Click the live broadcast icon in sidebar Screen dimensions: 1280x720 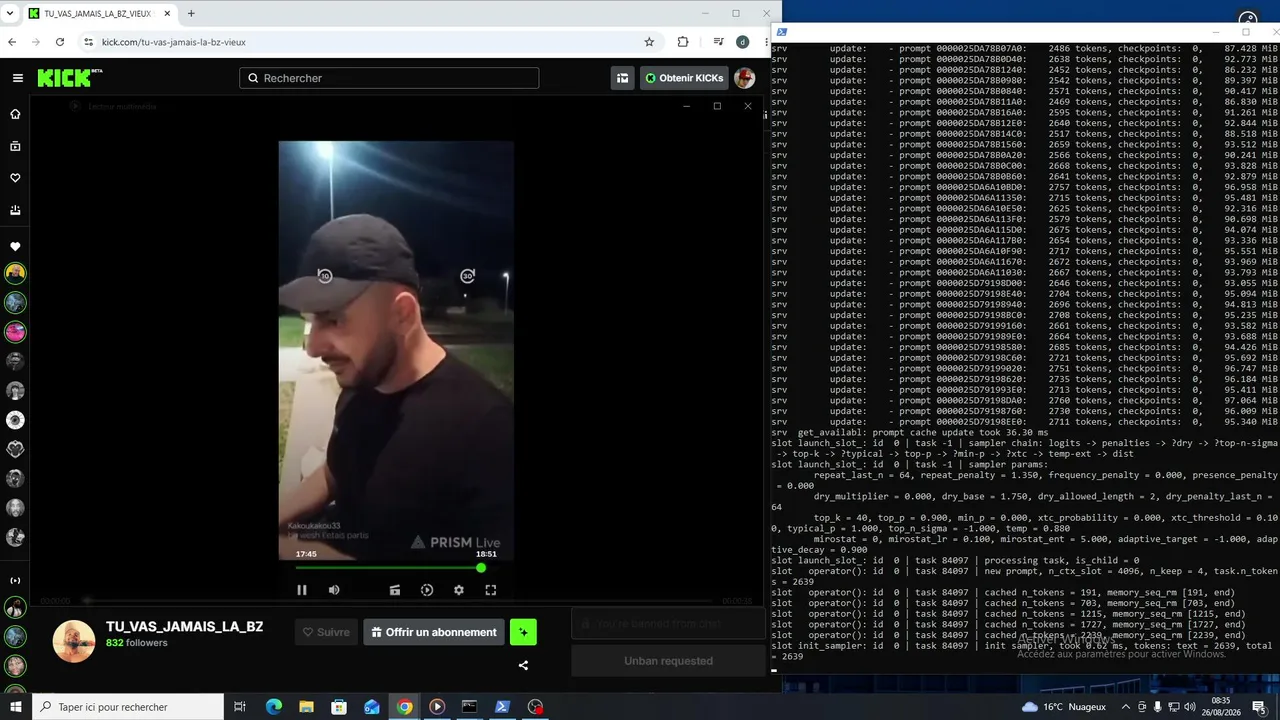click(15, 580)
